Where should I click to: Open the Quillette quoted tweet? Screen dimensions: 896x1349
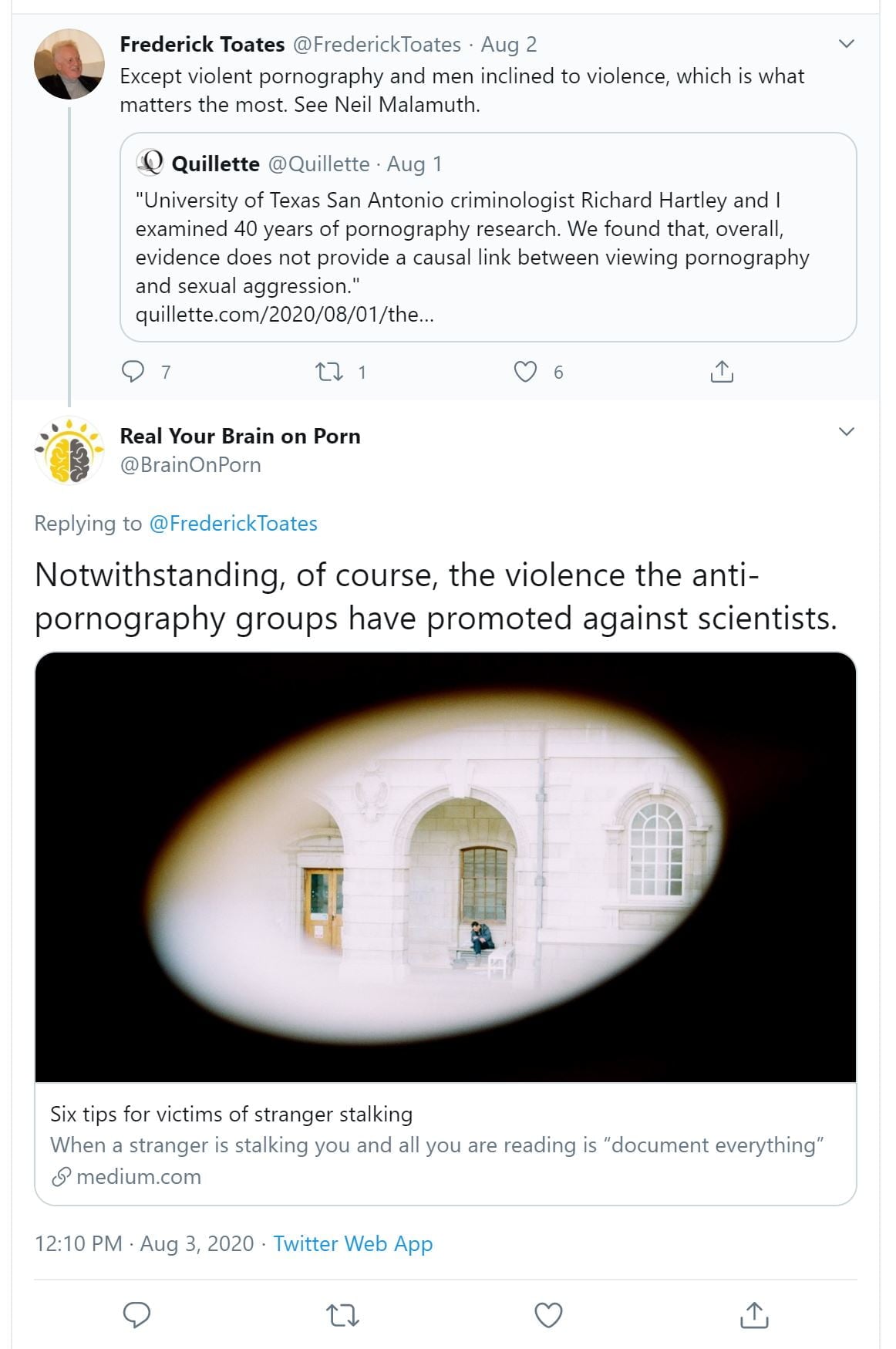(x=488, y=231)
